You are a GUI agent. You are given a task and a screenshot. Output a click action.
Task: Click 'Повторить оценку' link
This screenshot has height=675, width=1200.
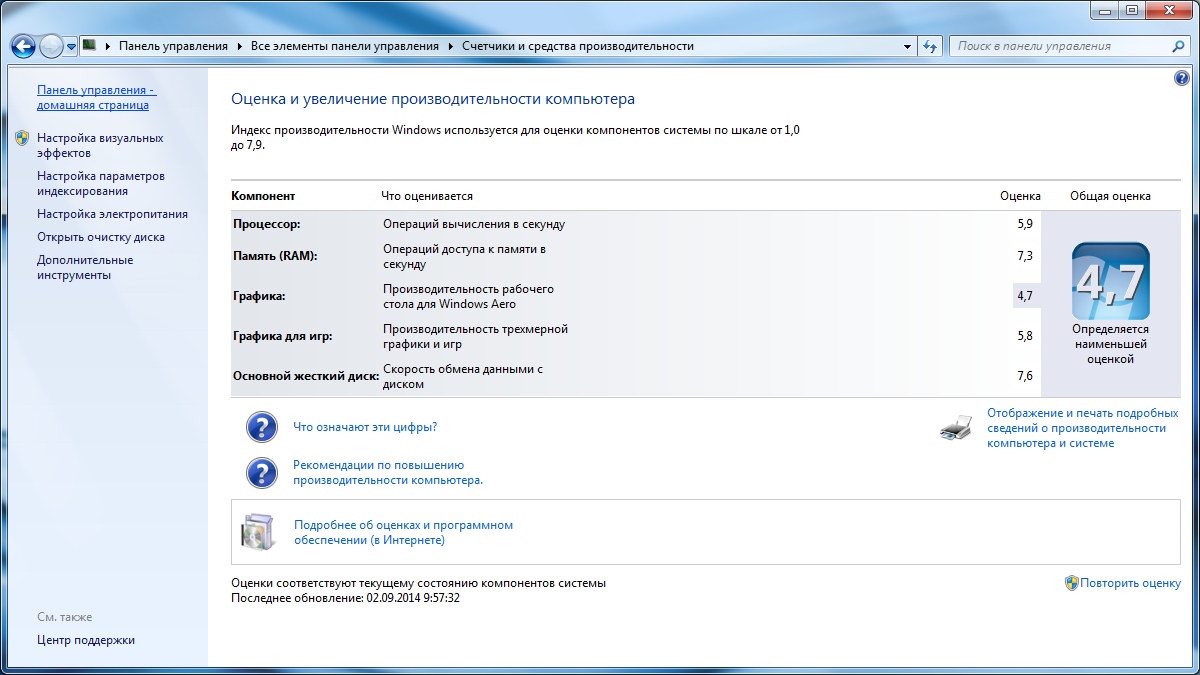click(x=1130, y=583)
